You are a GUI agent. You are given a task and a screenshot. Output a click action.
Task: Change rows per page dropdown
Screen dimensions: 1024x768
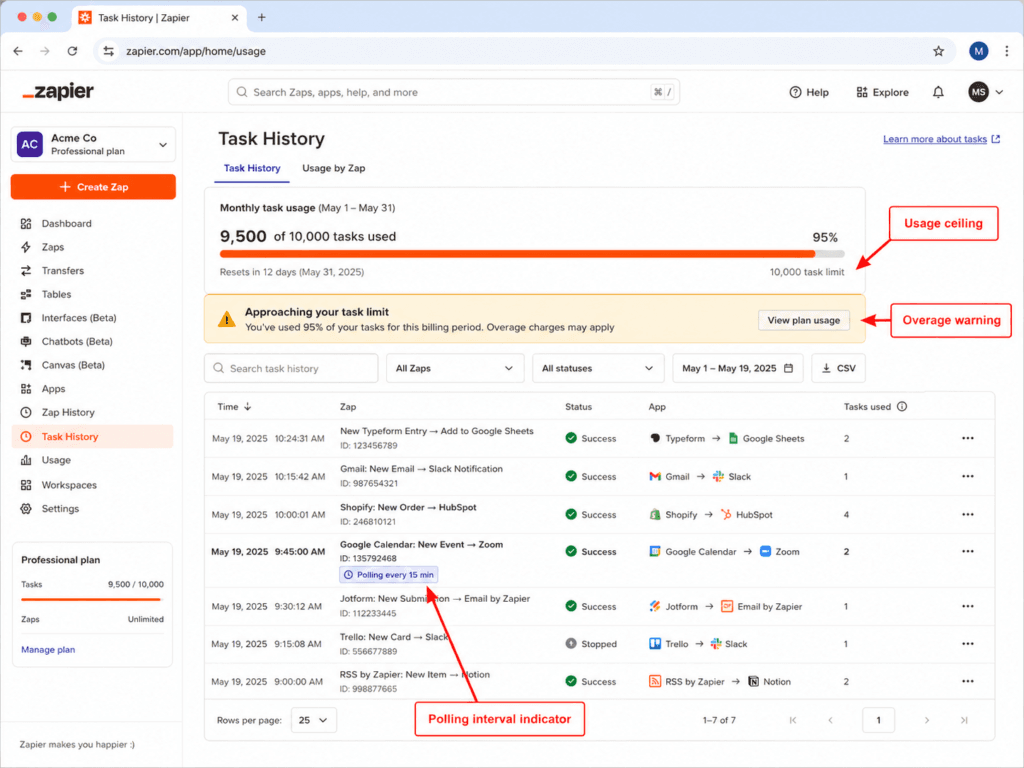313,720
